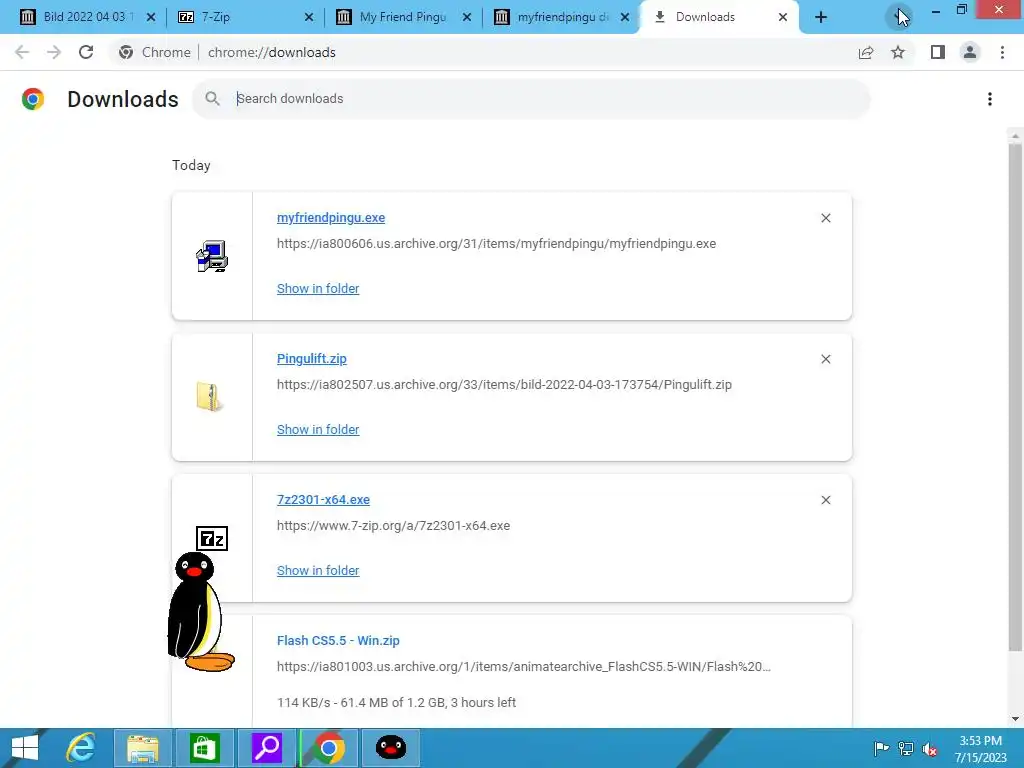The width and height of the screenshot is (1024, 768).
Task: Open the Windows Start button
Action: [25, 748]
